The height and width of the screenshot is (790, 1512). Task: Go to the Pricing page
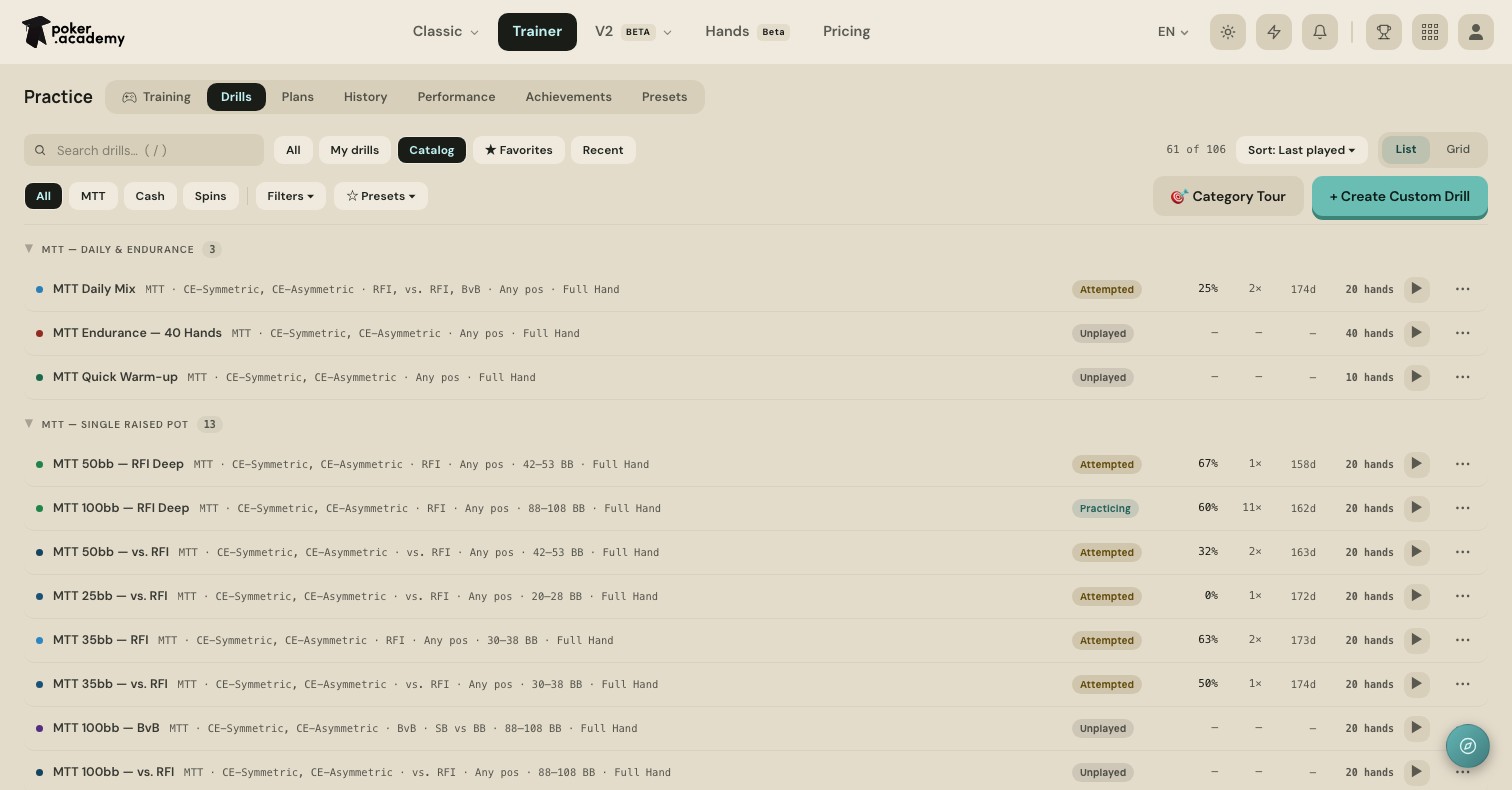click(x=846, y=32)
